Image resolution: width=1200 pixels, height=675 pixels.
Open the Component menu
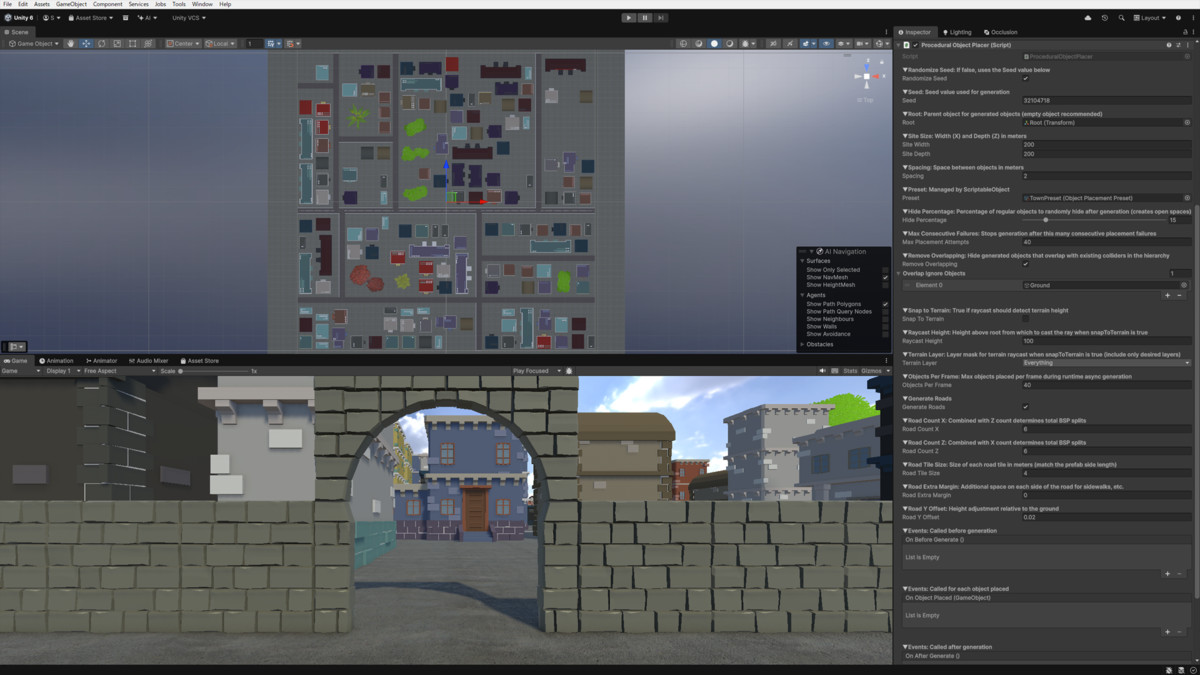(108, 4)
